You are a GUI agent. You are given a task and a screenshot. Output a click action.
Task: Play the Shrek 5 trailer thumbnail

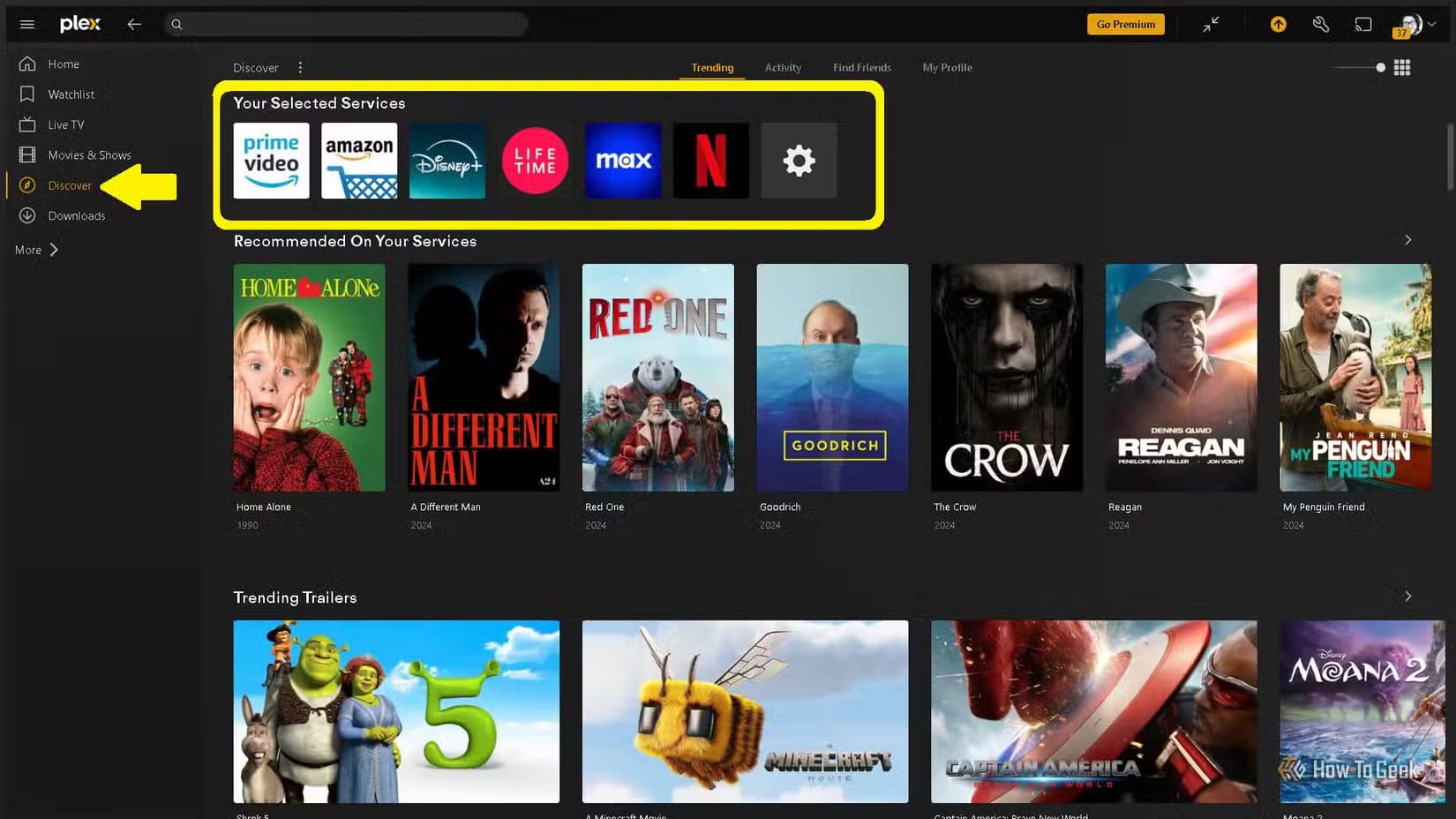pyautogui.click(x=396, y=712)
